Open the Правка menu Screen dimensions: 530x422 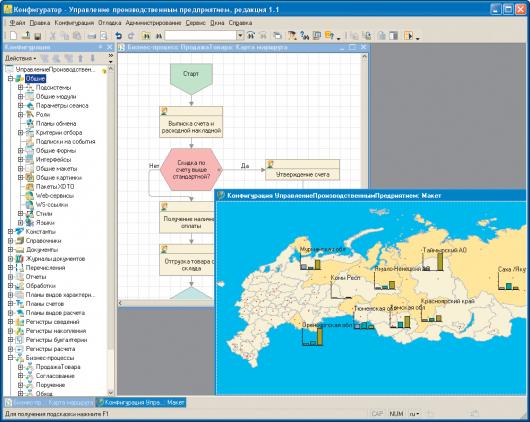pyautogui.click(x=40, y=23)
